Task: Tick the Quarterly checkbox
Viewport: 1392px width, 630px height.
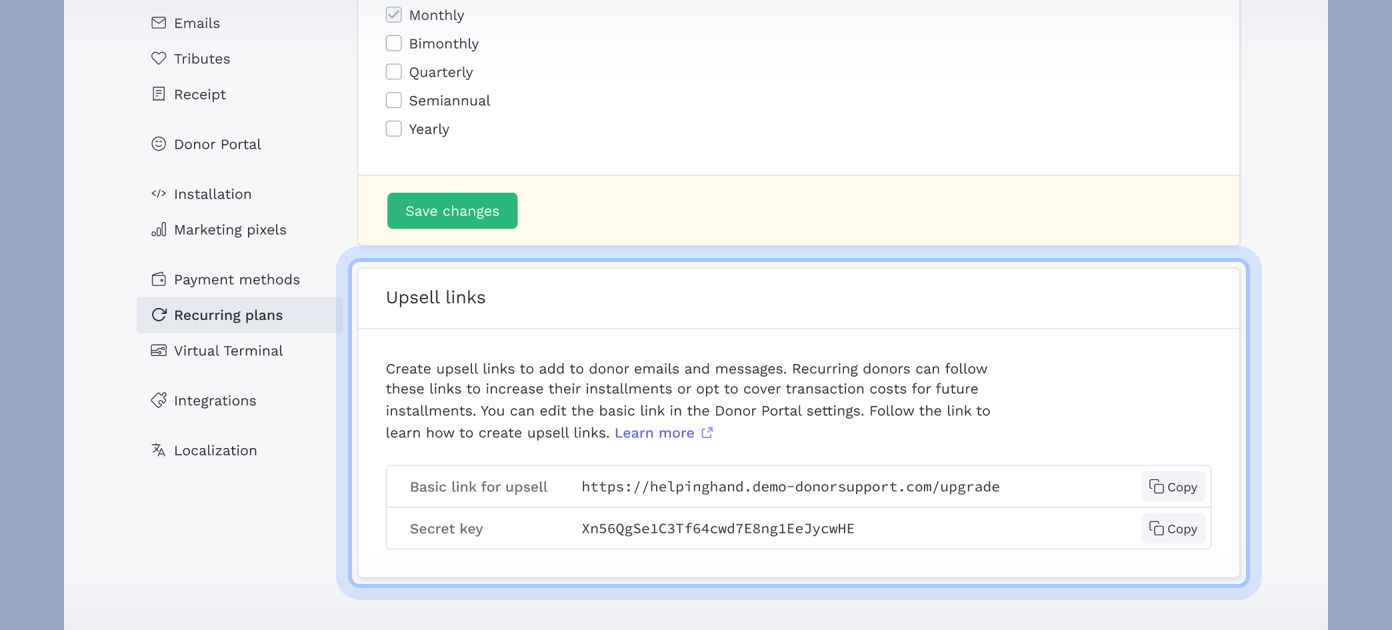Action: (x=394, y=72)
